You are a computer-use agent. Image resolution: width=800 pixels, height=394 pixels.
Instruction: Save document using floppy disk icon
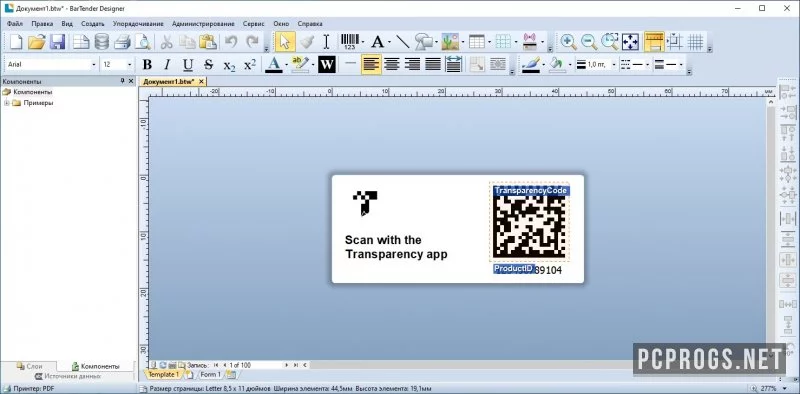pos(57,42)
